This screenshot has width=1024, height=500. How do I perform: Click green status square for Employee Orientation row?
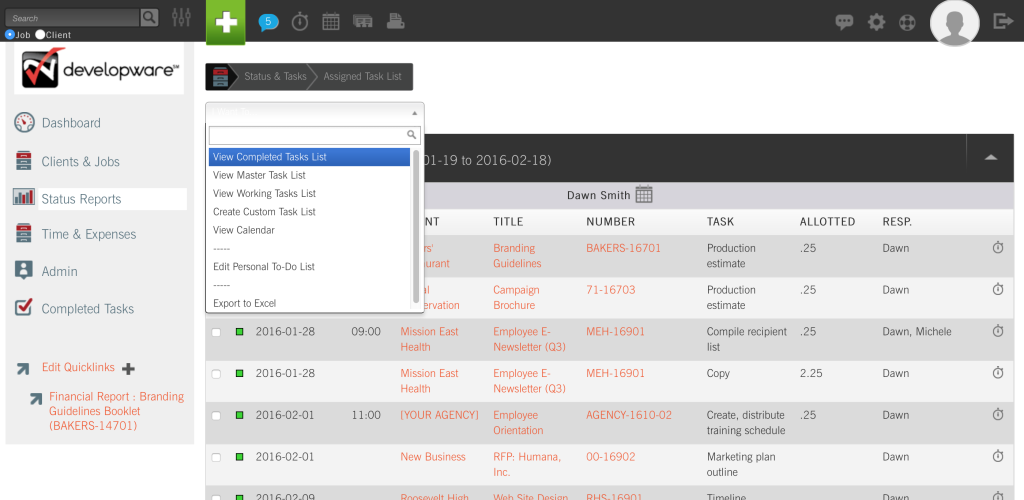(239, 415)
